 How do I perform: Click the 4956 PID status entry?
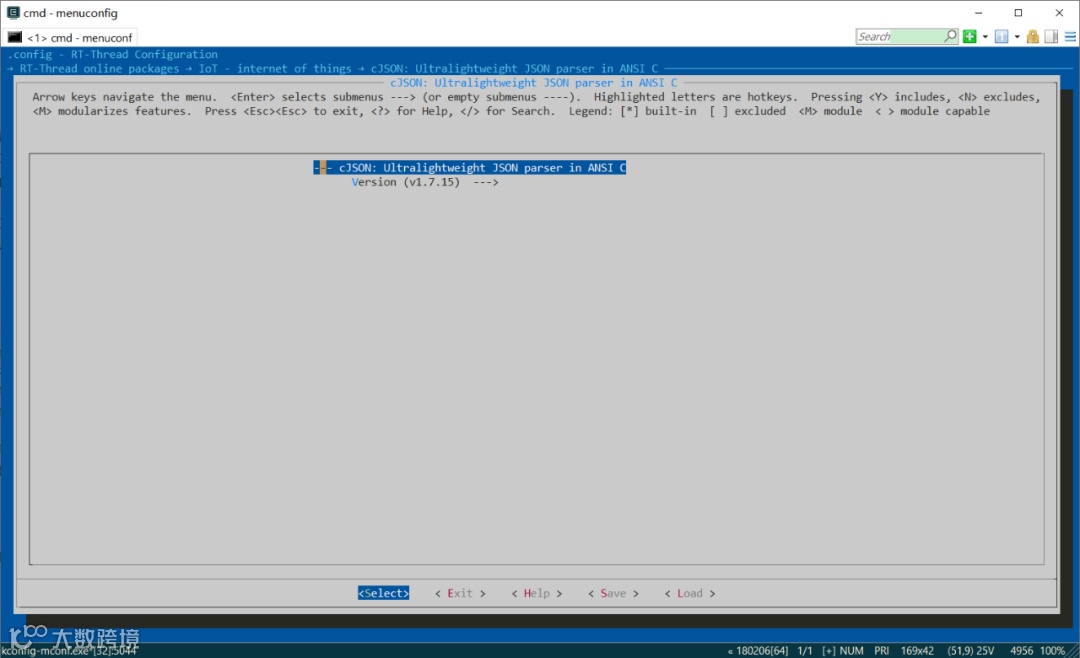coord(1021,650)
